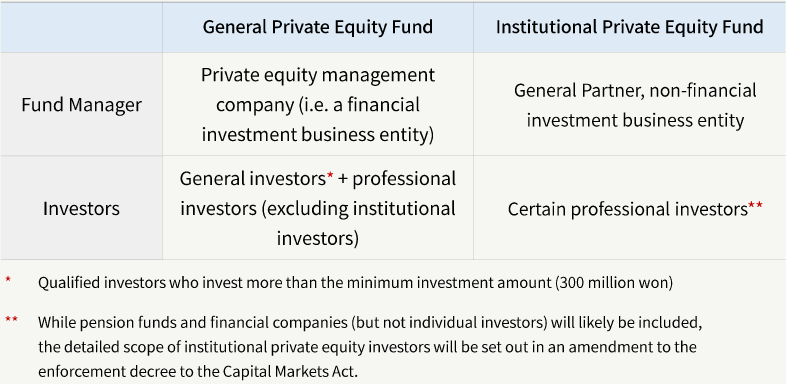Click the 300 million won text
786x384 pixels.
[x=614, y=283]
